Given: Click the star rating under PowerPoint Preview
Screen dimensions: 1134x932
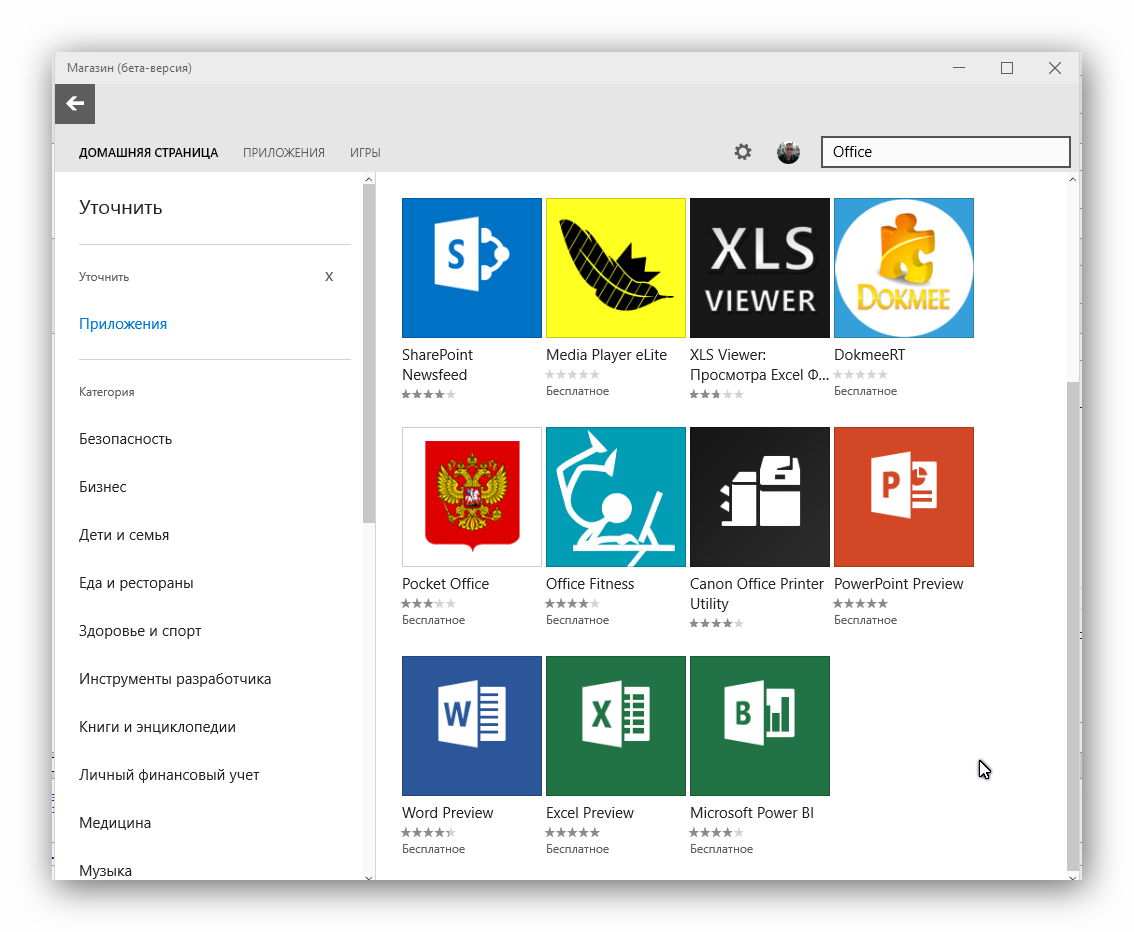Looking at the screenshot, I should 861,604.
